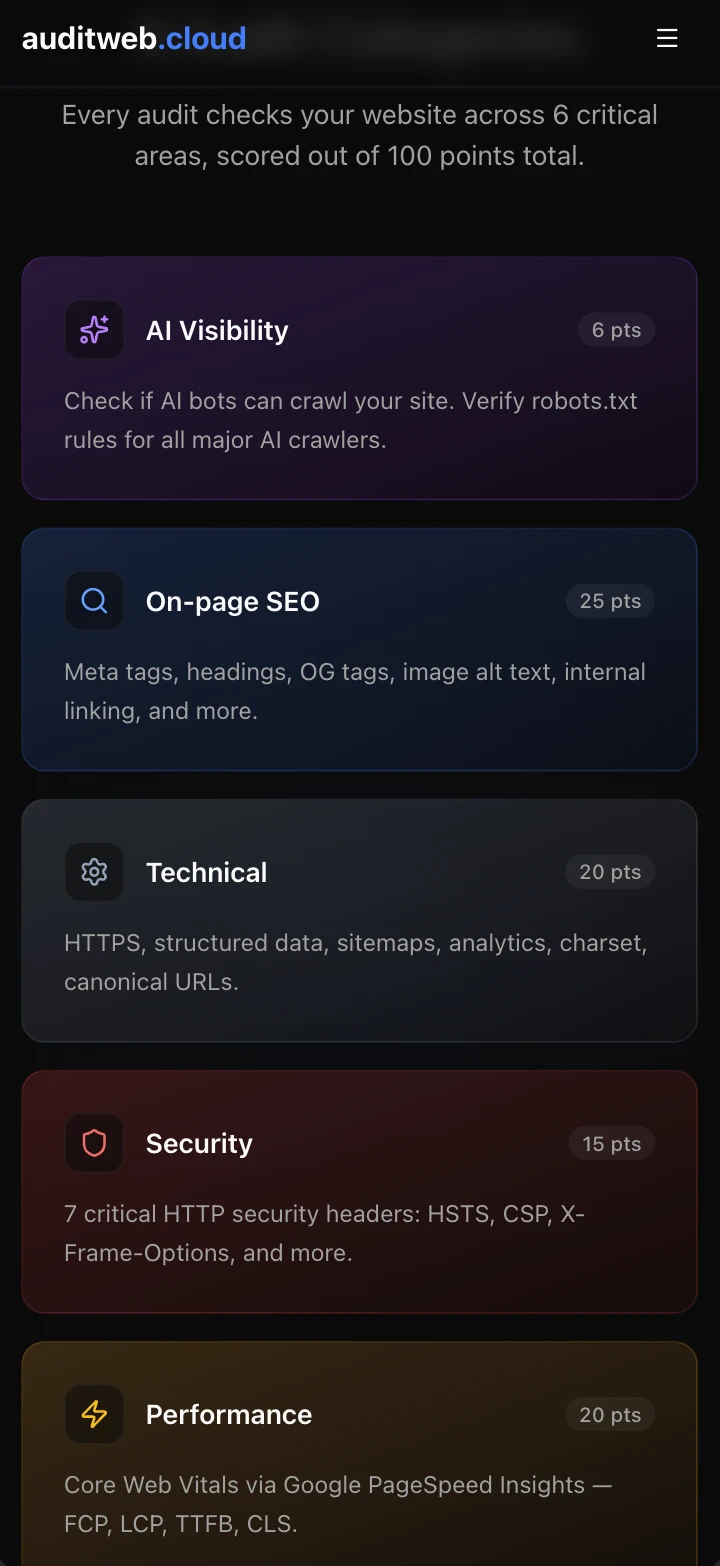The image size is (720, 1566).
Task: Click the AI Visibility heading text
Action: tap(217, 330)
